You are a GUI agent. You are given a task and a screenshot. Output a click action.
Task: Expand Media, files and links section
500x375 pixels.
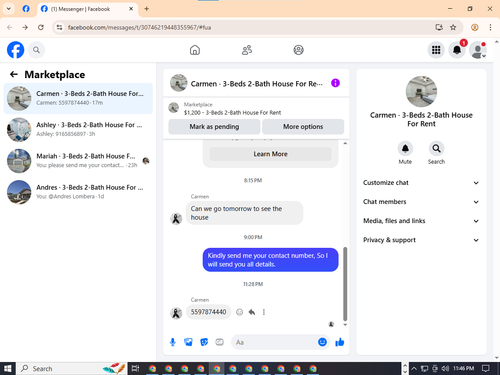pyautogui.click(x=421, y=221)
